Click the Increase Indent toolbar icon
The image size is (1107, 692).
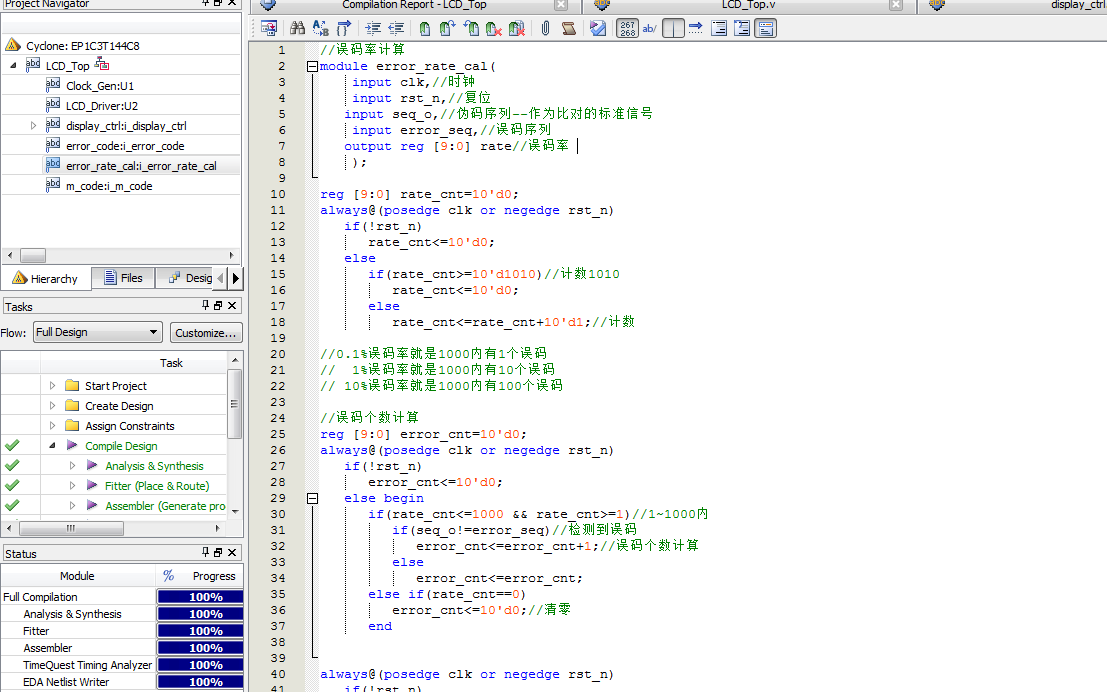373,29
